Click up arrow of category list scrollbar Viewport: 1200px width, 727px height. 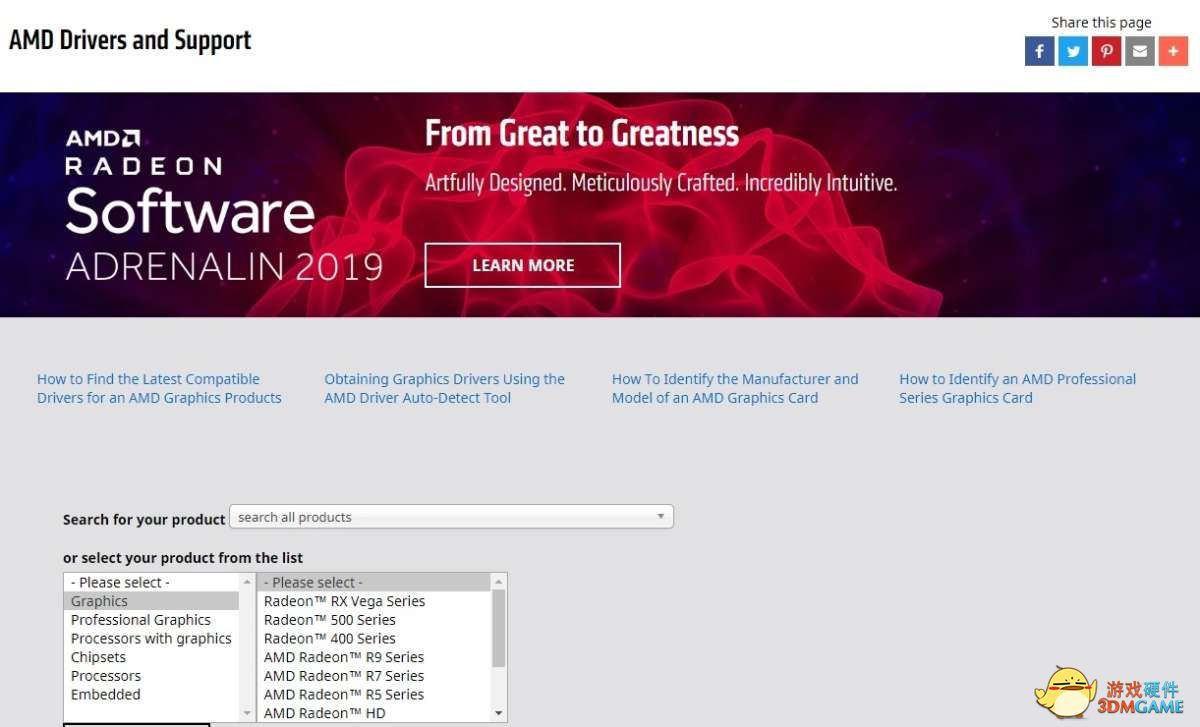point(247,581)
